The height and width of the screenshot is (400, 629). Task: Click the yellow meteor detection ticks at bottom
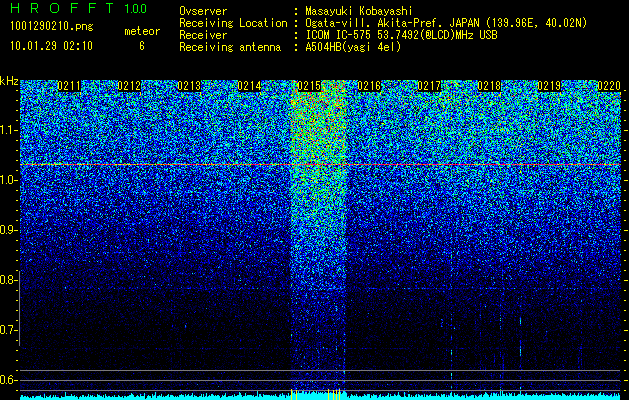(x=316, y=394)
